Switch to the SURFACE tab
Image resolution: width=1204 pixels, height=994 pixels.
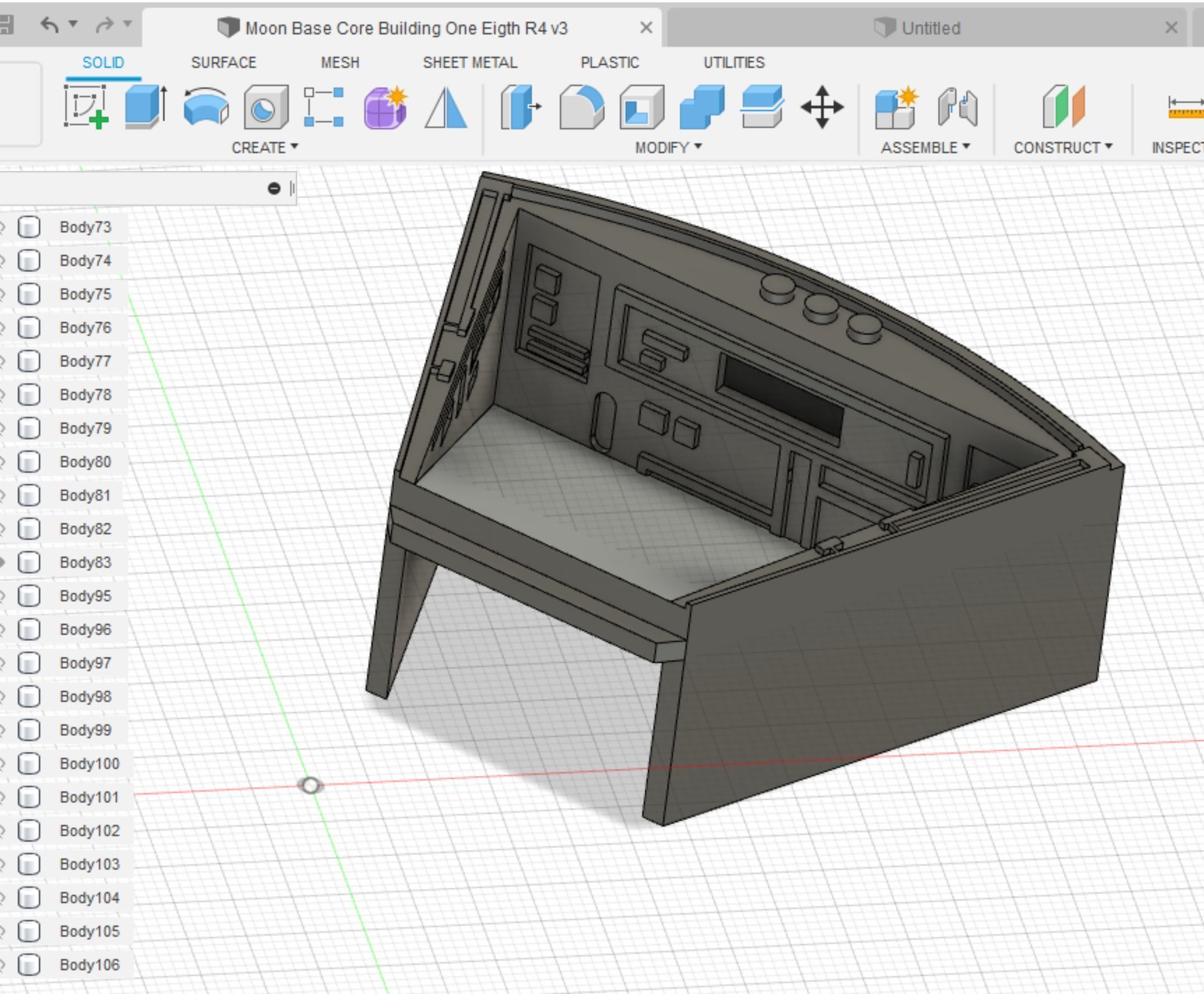223,63
